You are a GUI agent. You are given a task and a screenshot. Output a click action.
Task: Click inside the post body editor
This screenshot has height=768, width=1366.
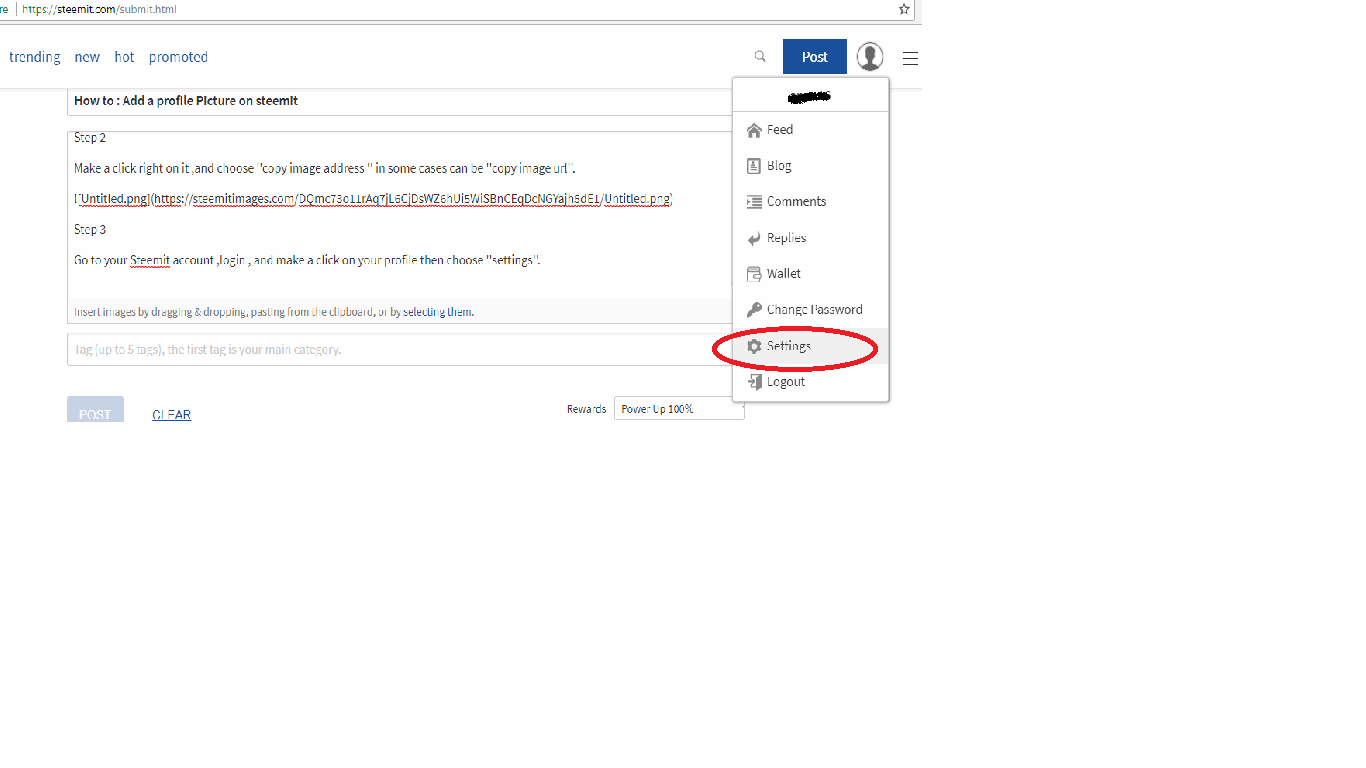(x=400, y=215)
